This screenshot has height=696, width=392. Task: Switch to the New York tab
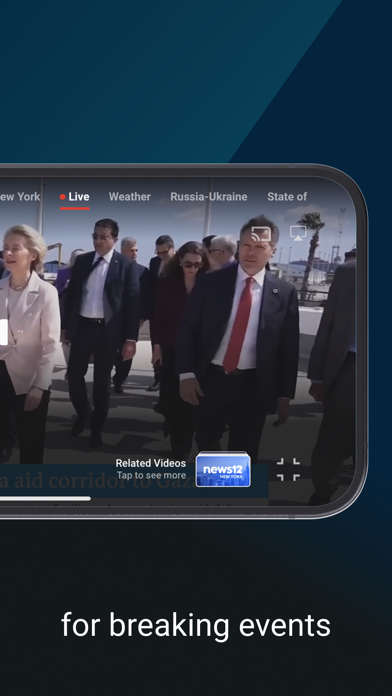tap(20, 197)
